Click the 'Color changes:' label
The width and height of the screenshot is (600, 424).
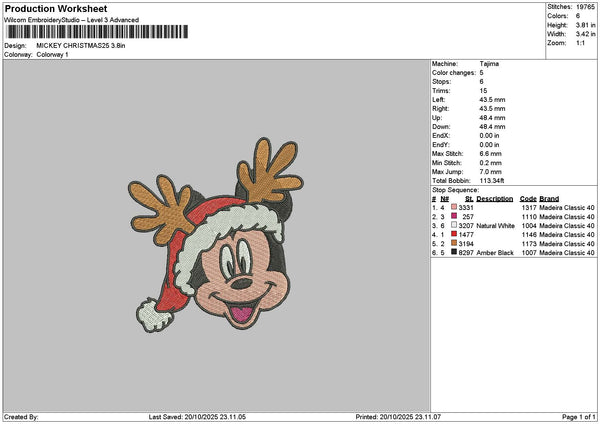[454, 73]
